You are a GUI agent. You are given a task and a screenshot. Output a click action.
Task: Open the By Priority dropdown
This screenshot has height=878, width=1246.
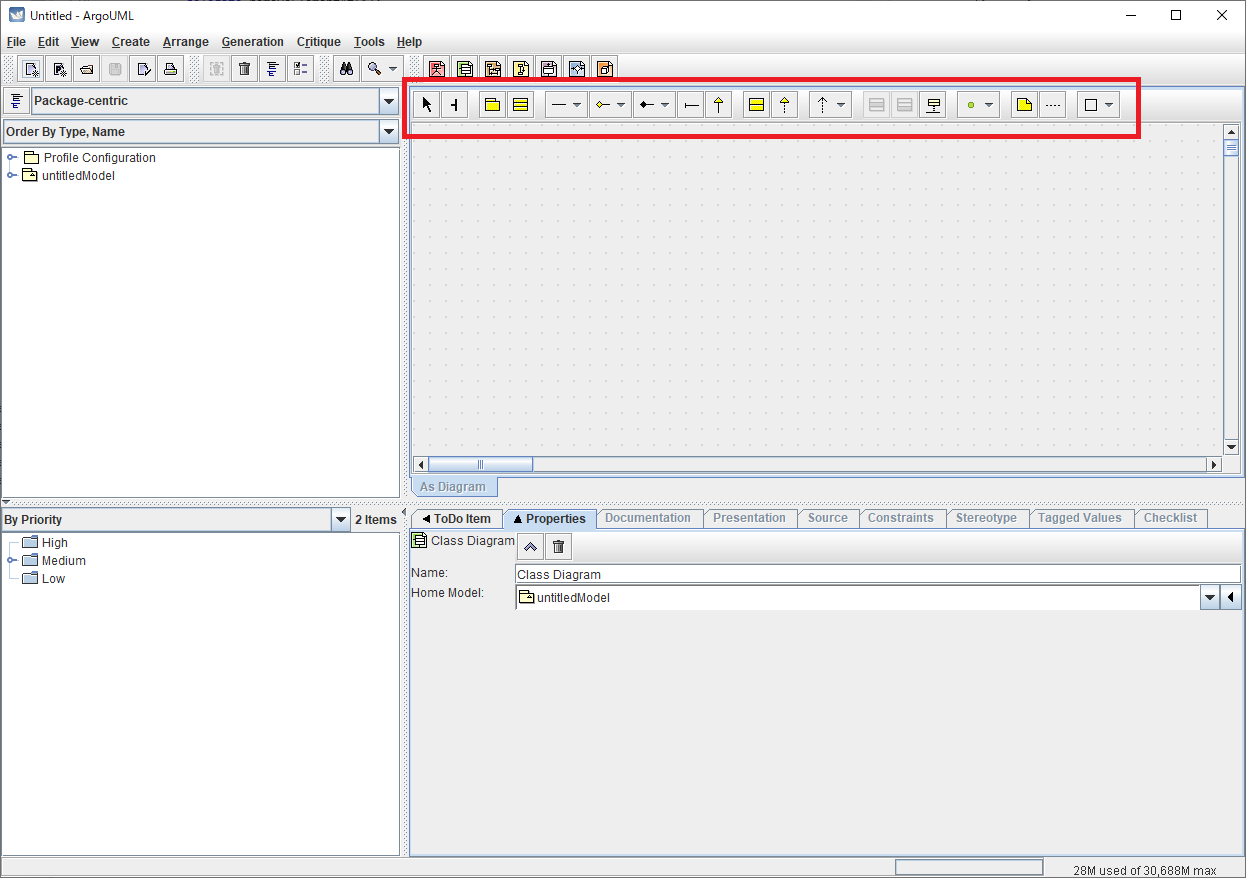coord(340,520)
